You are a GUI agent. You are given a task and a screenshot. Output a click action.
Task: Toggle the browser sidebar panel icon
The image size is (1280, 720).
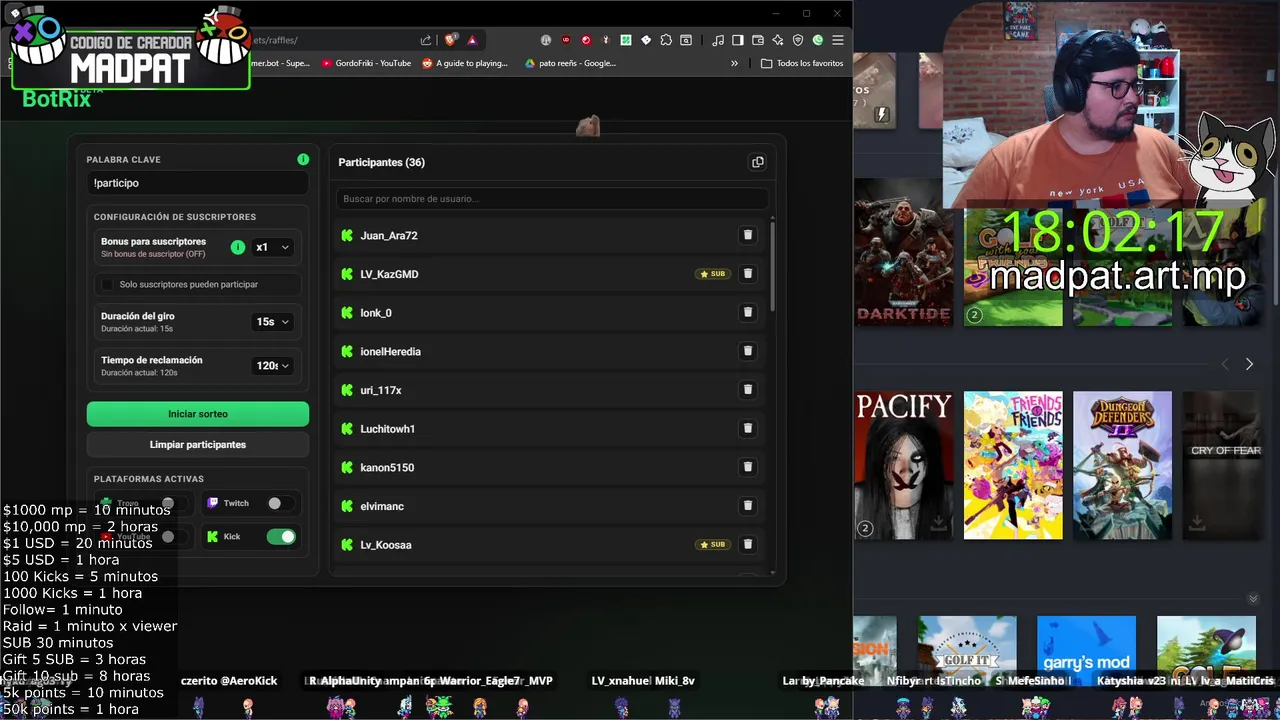(738, 40)
